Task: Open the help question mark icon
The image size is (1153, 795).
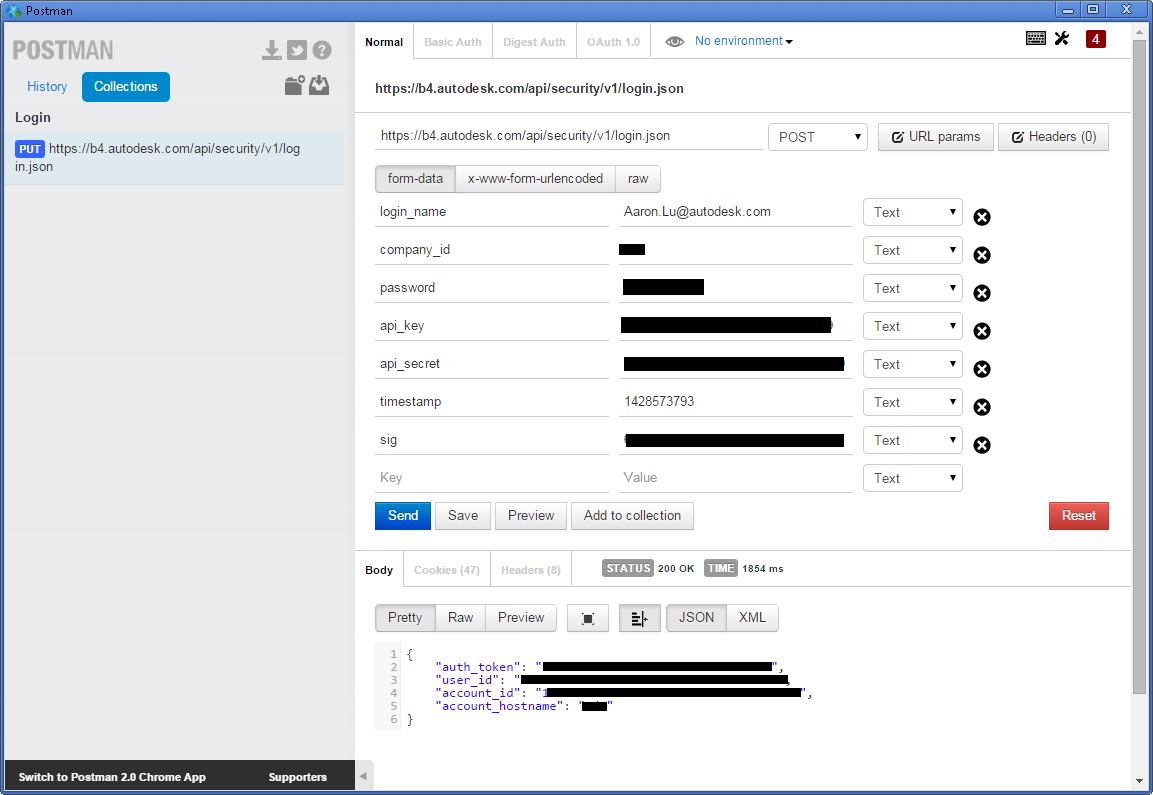Action: tap(322, 50)
